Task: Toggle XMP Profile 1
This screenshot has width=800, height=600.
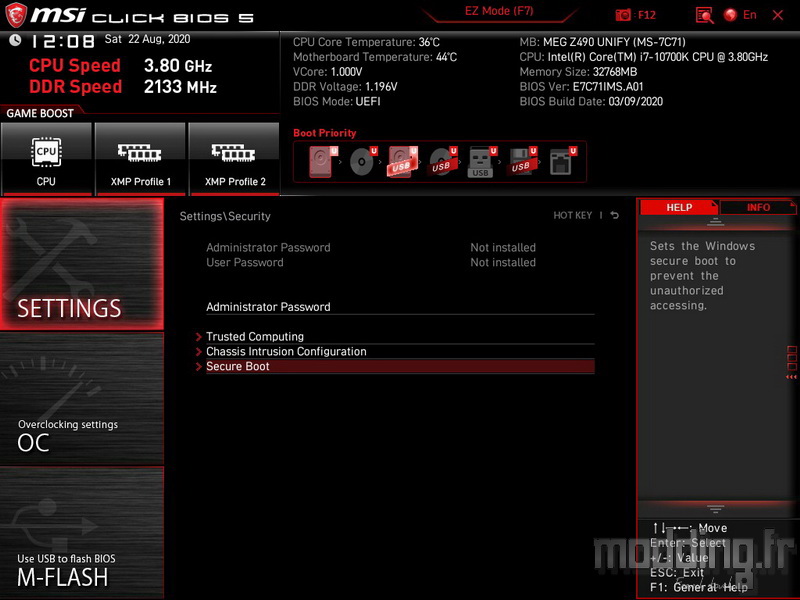Action: (x=140, y=159)
